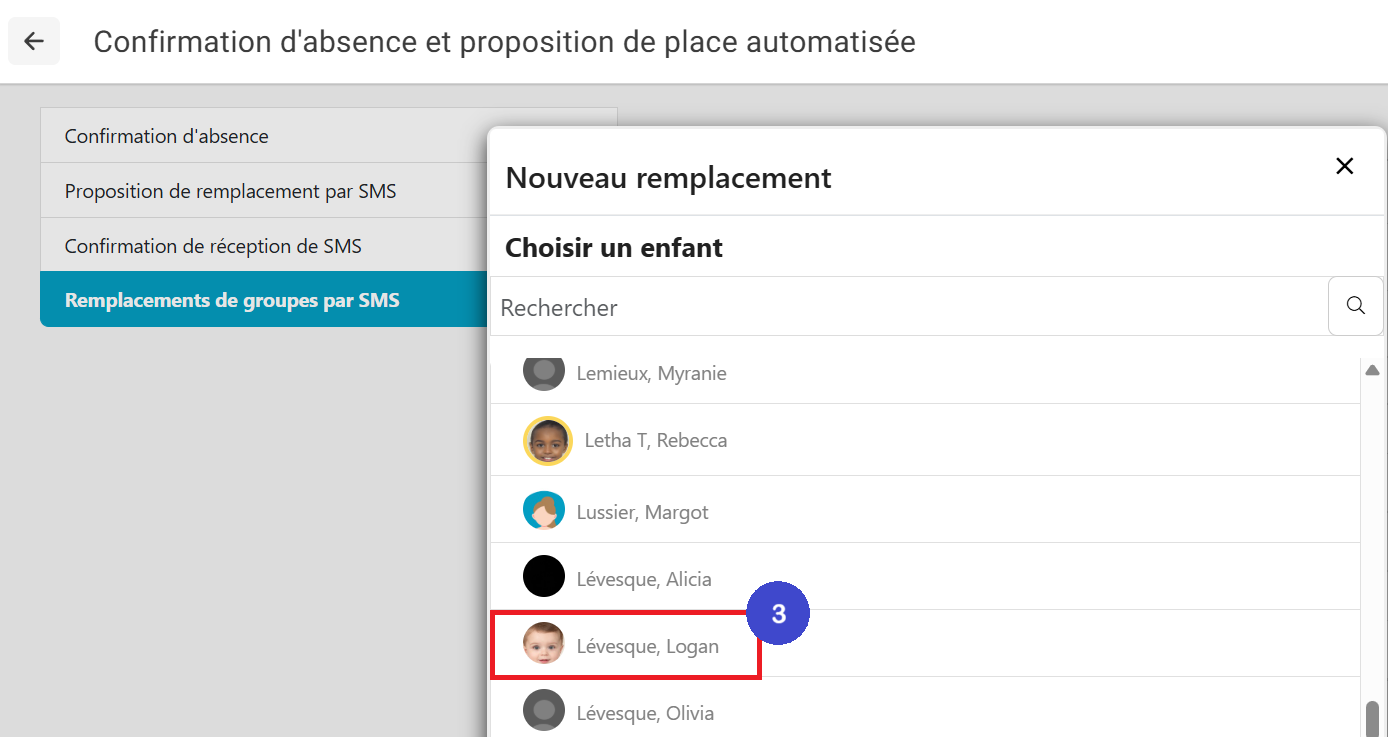The width and height of the screenshot is (1388, 737).
Task: Select Lévesque, Olivia in the list
Action: (x=645, y=714)
